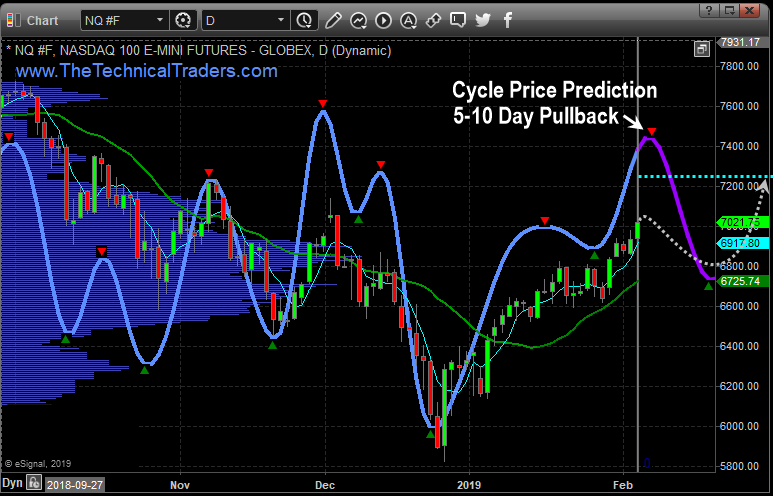Screen dimensions: 773x496
Task: Click the www.TheTechnicalTraders.com link text
Action: tap(146, 71)
